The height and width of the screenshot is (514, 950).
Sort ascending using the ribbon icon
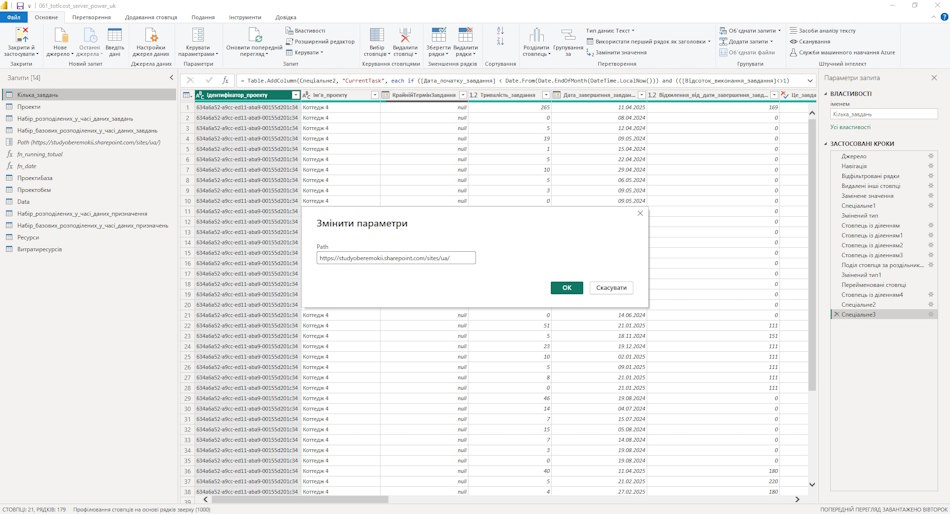pyautogui.click(x=500, y=30)
